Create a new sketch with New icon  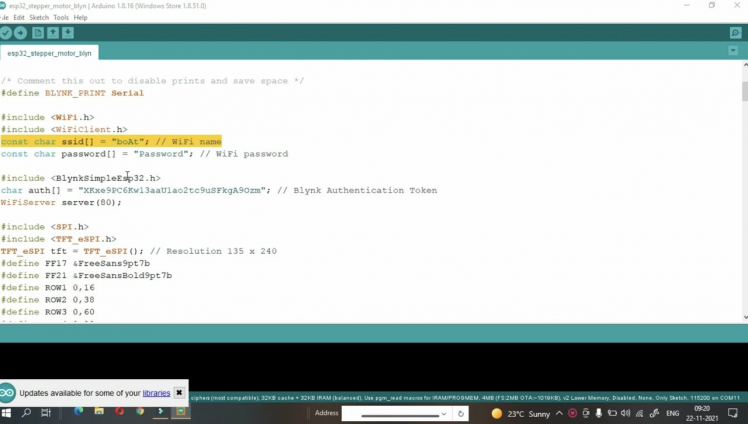pos(38,33)
